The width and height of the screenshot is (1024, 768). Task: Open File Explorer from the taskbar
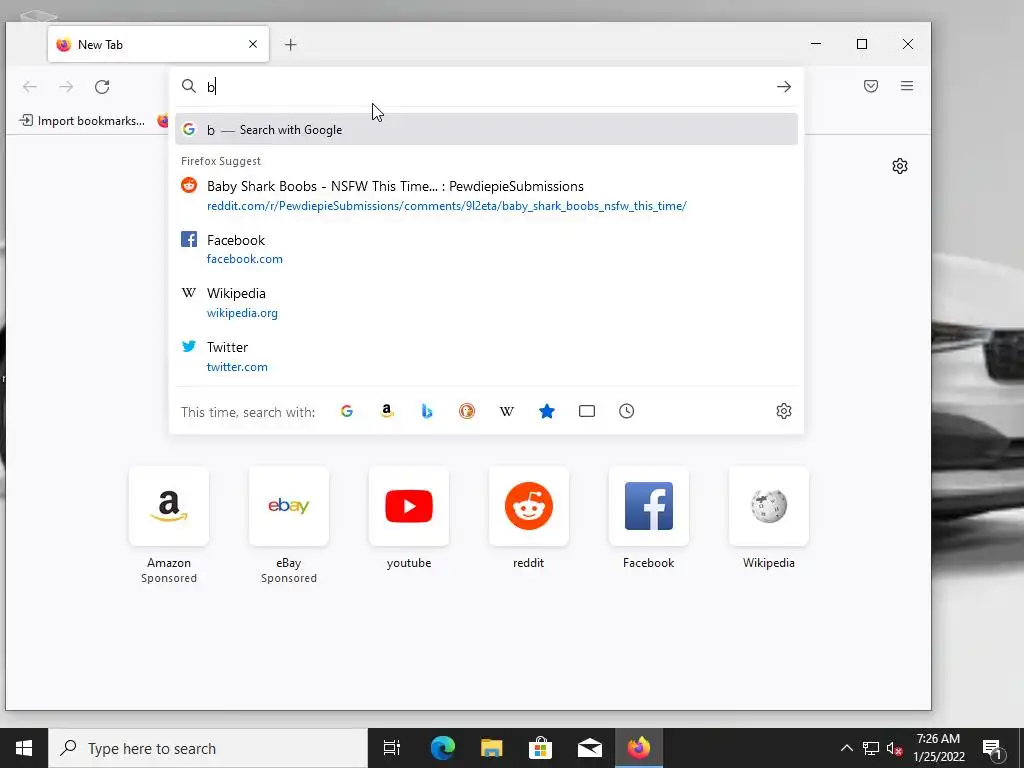pos(491,748)
